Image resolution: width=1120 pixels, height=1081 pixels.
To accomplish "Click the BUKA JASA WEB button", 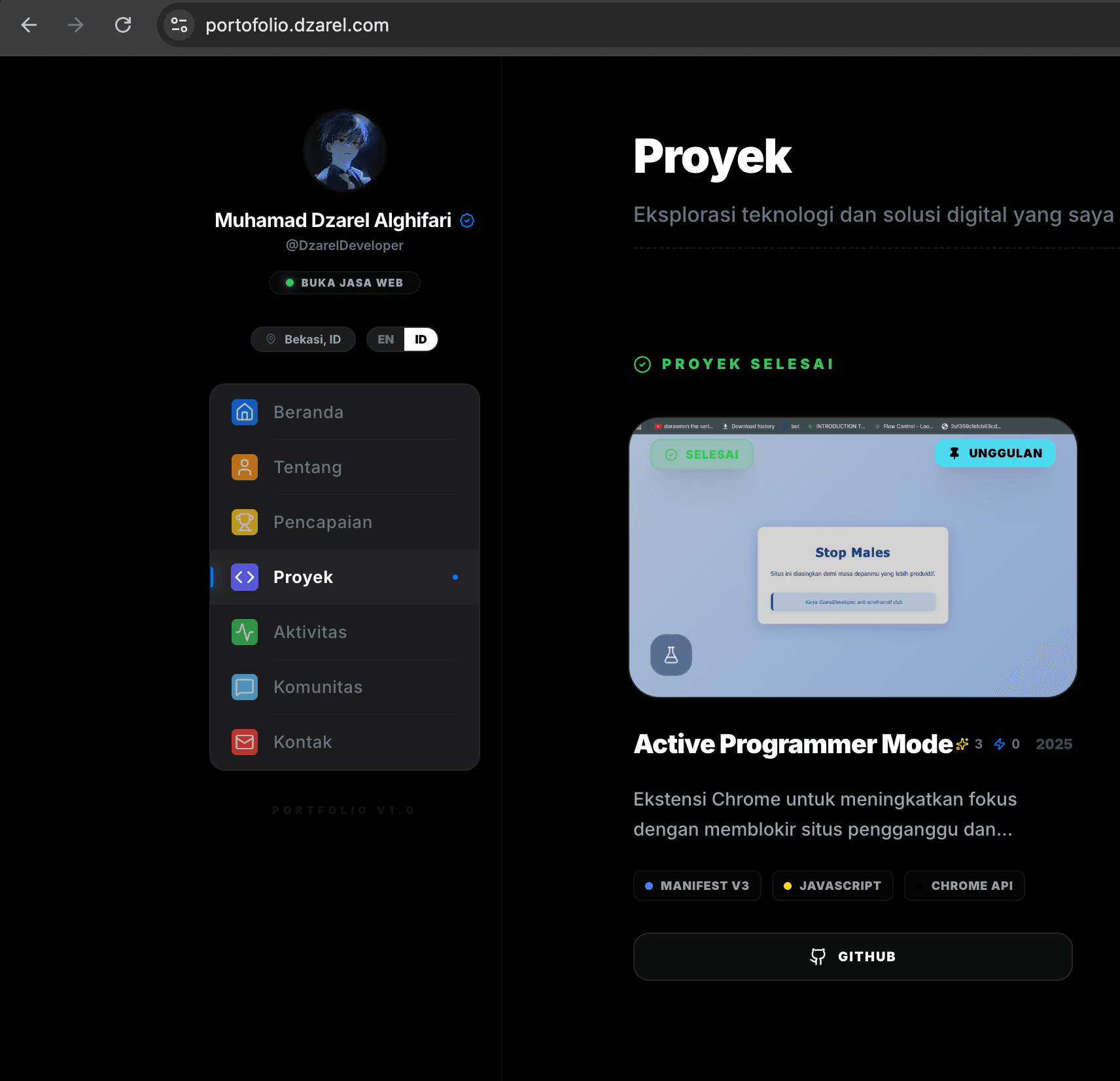I will pyautogui.click(x=345, y=282).
